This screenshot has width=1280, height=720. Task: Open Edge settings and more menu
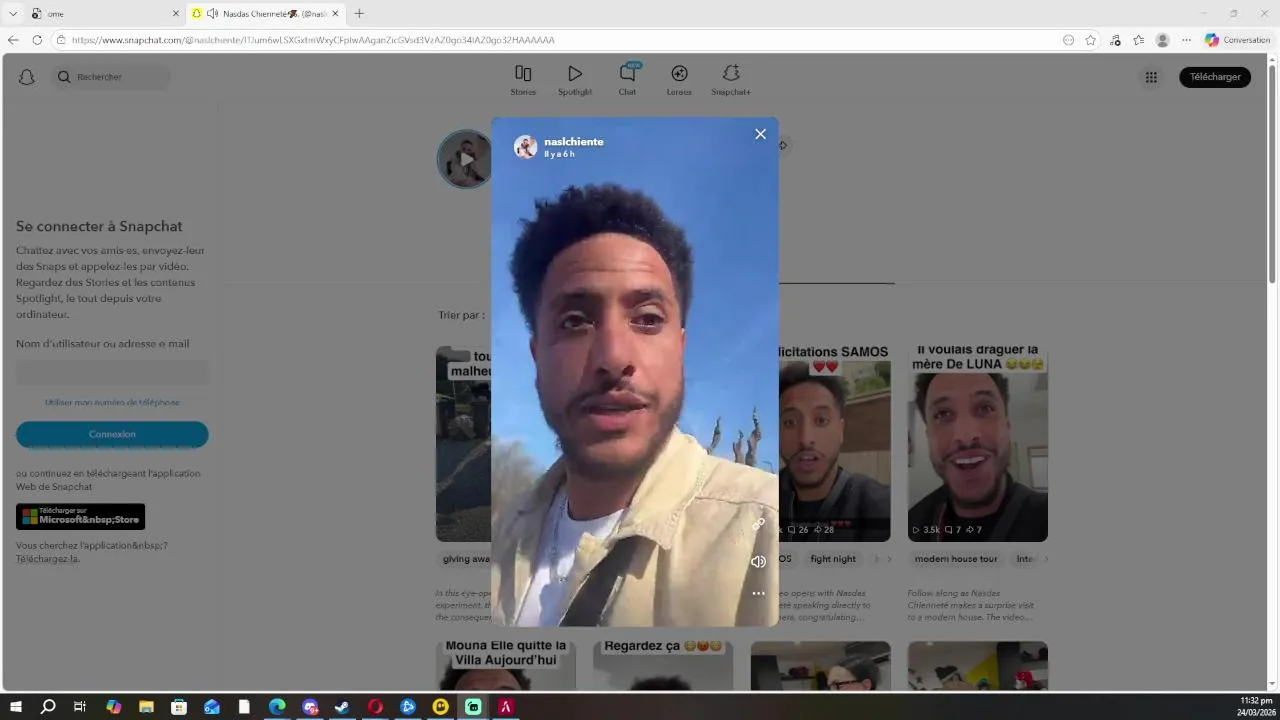coord(1186,40)
